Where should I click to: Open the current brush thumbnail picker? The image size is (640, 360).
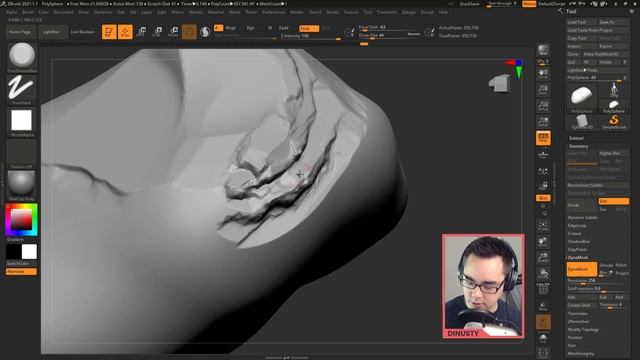pos(22,56)
